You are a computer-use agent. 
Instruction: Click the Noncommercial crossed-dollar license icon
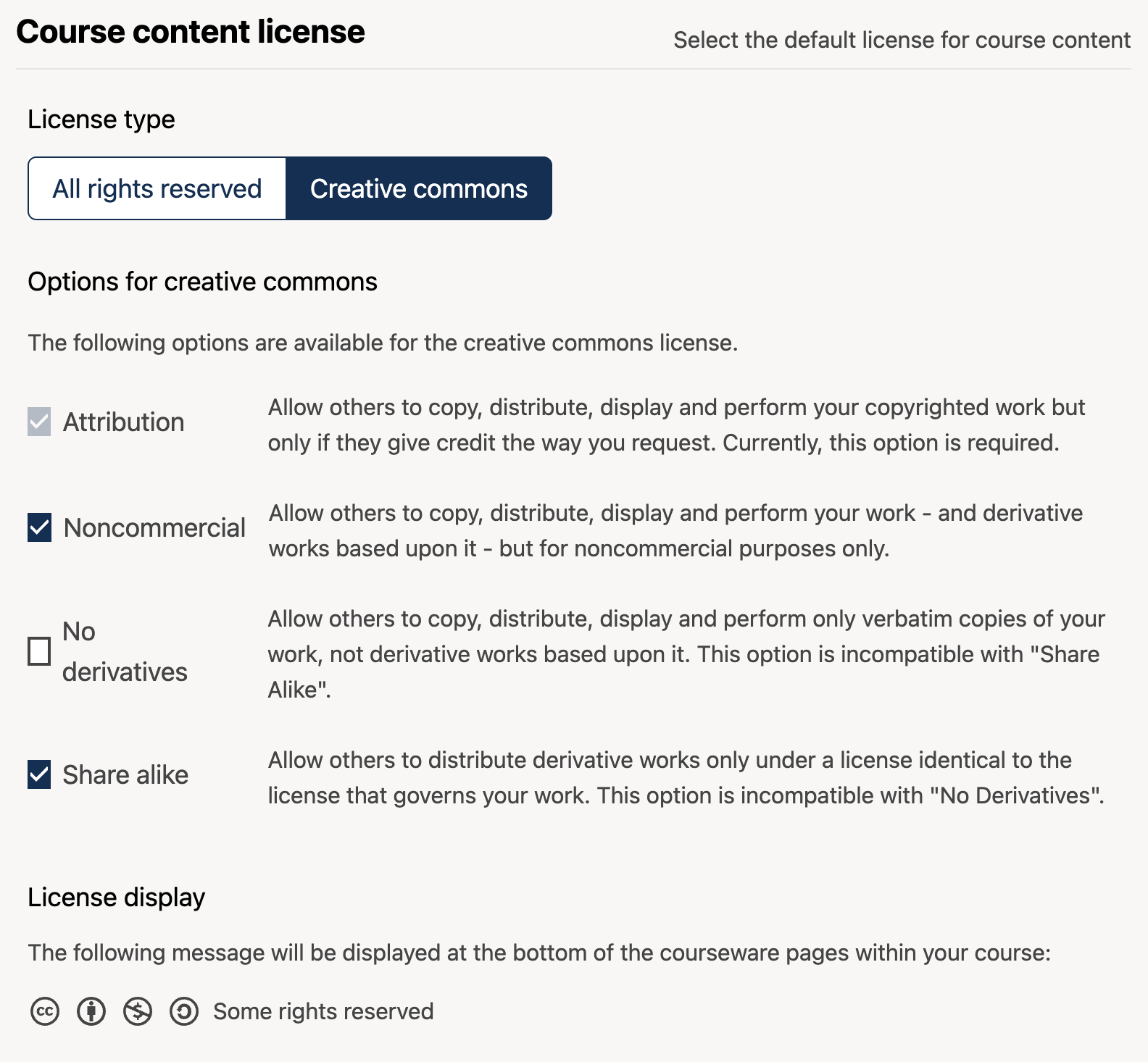138,1011
